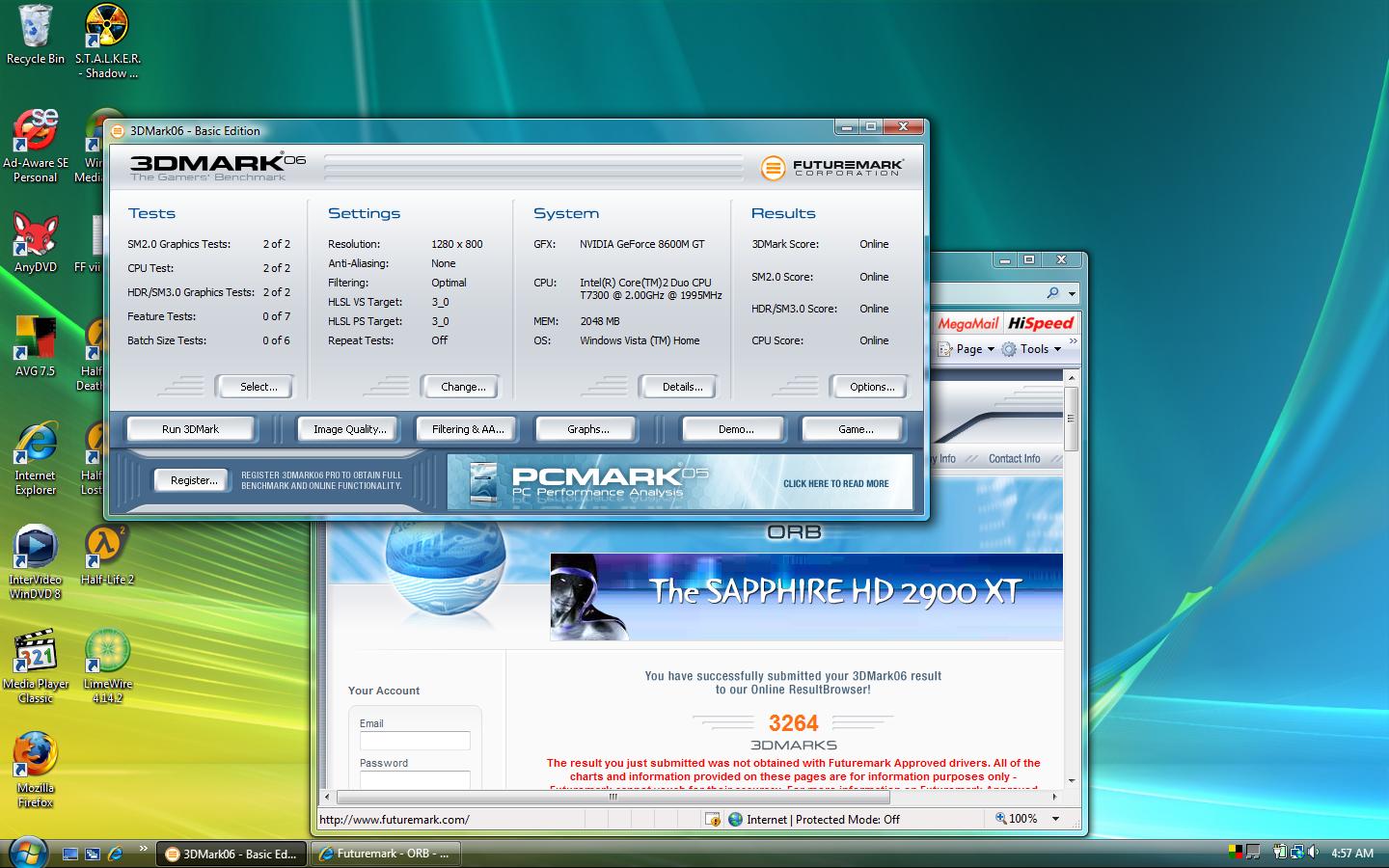Image resolution: width=1389 pixels, height=868 pixels.
Task: Click the 3DMark06 title bar icon
Action: (x=118, y=131)
